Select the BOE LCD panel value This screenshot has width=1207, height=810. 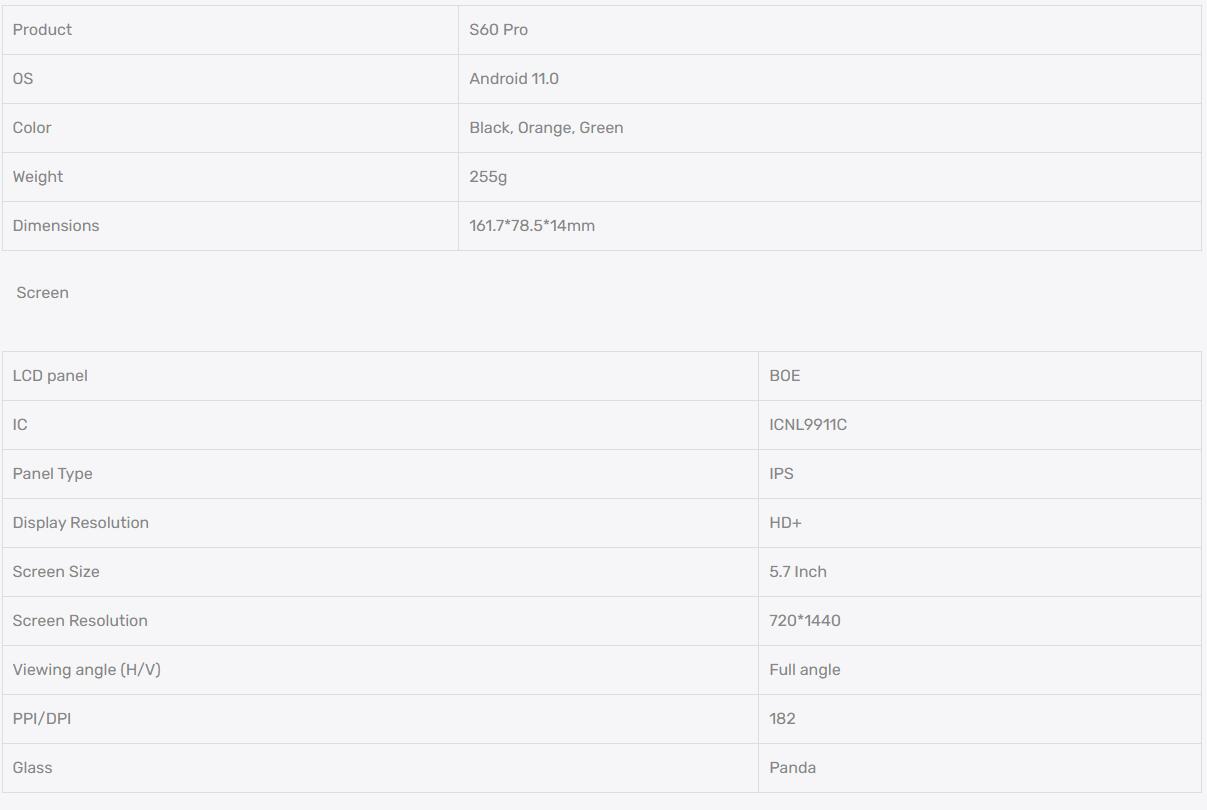click(785, 376)
